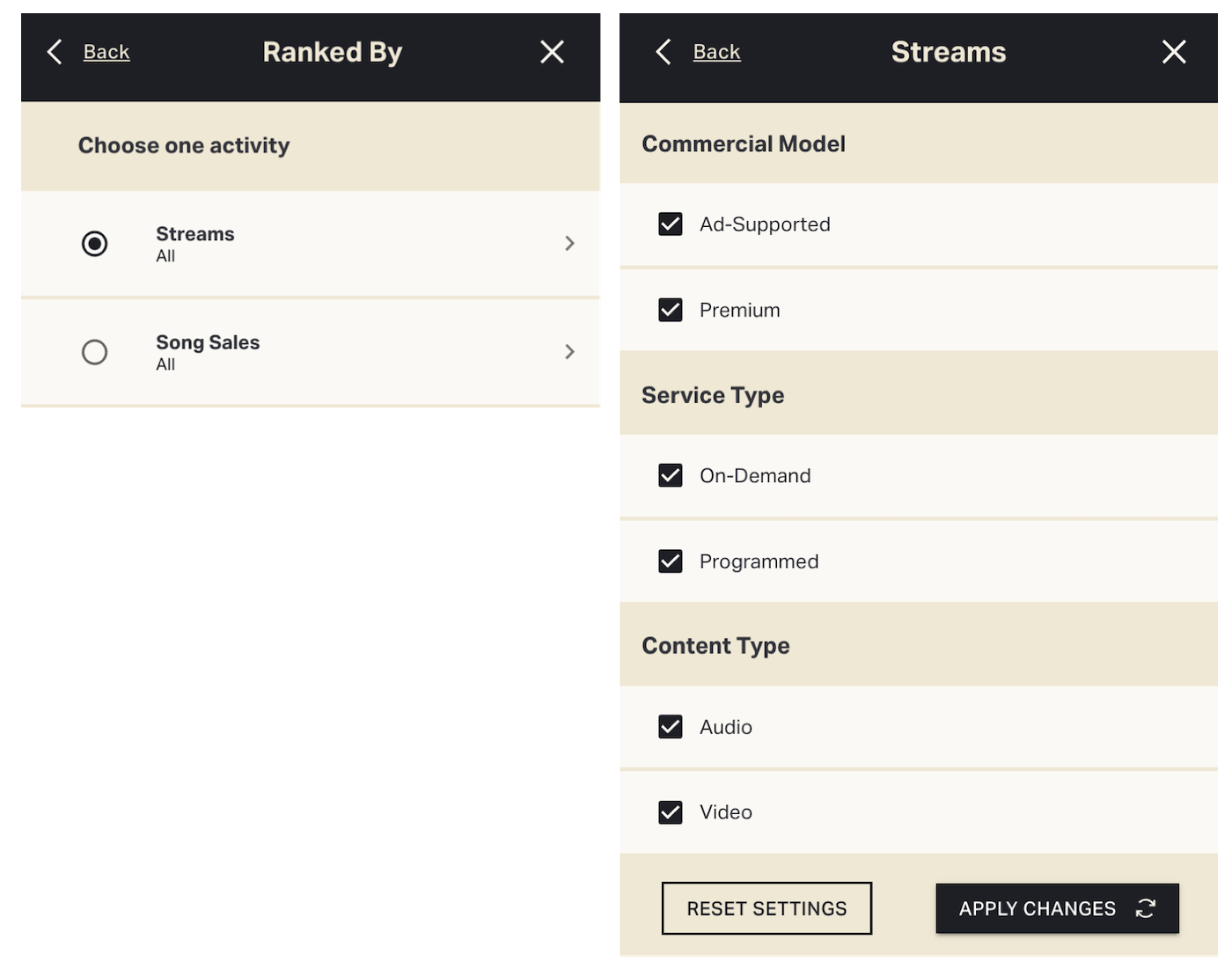Uncheck the Programmed checkbox
Screen dimensions: 1232x976
(x=671, y=561)
